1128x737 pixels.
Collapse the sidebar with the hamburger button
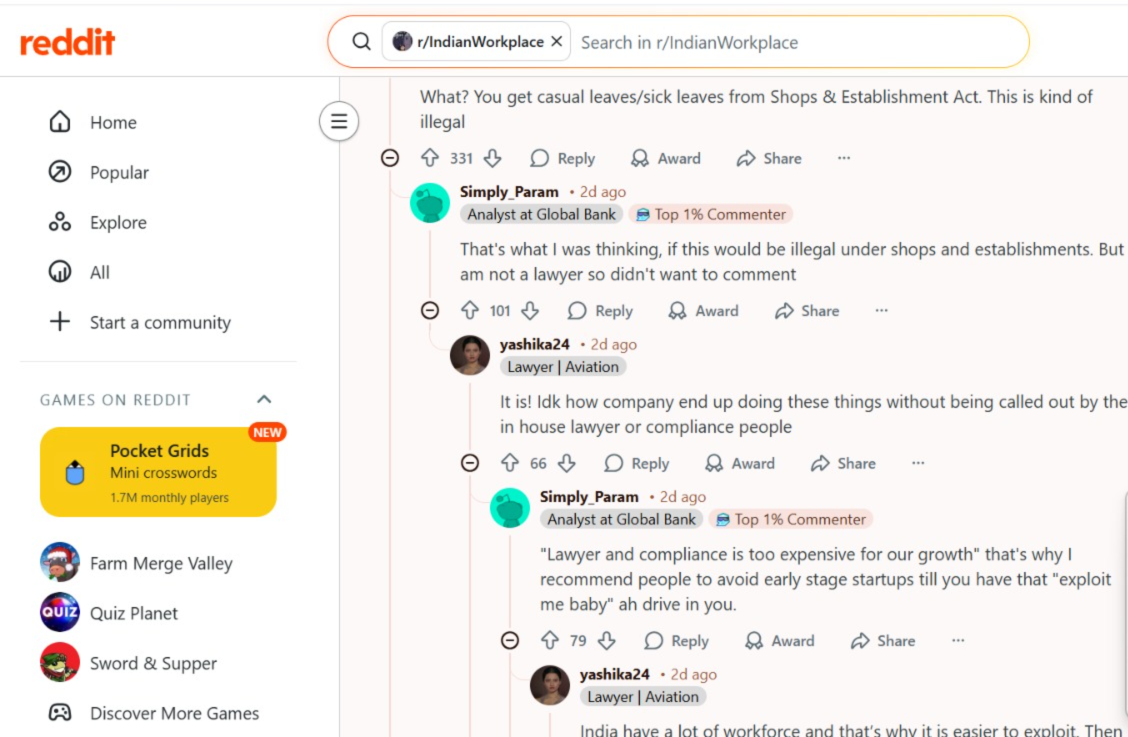coord(339,122)
